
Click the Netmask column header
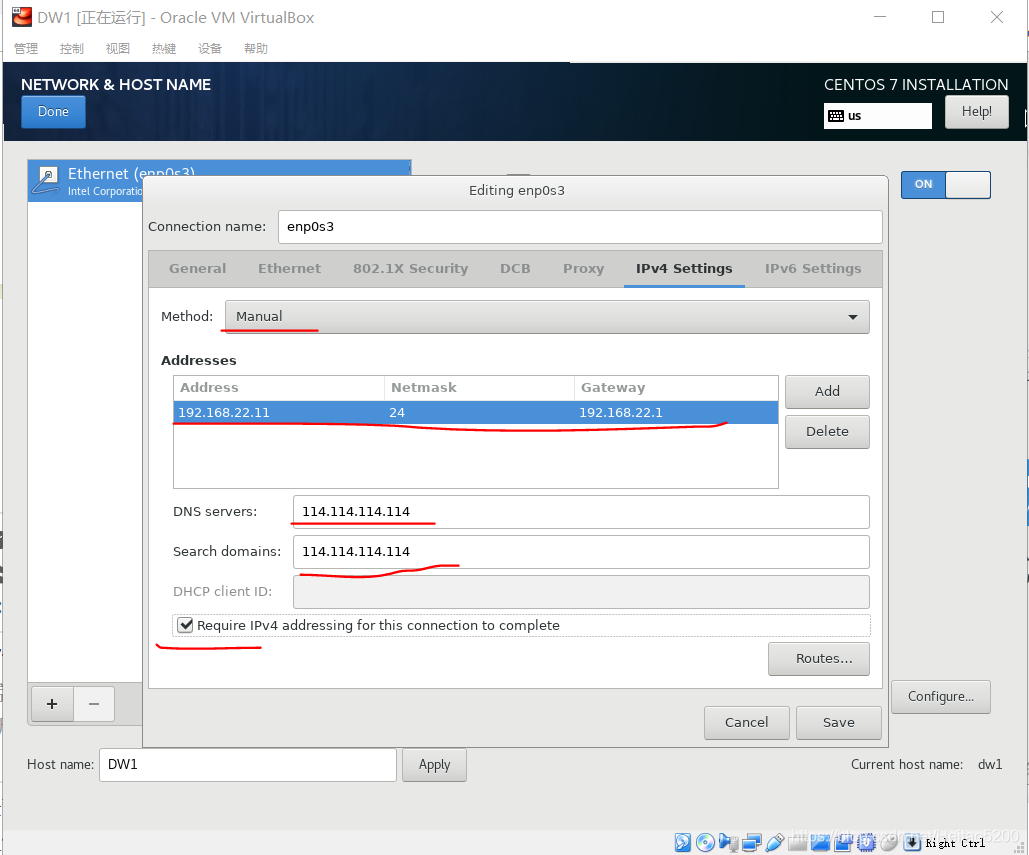479,388
